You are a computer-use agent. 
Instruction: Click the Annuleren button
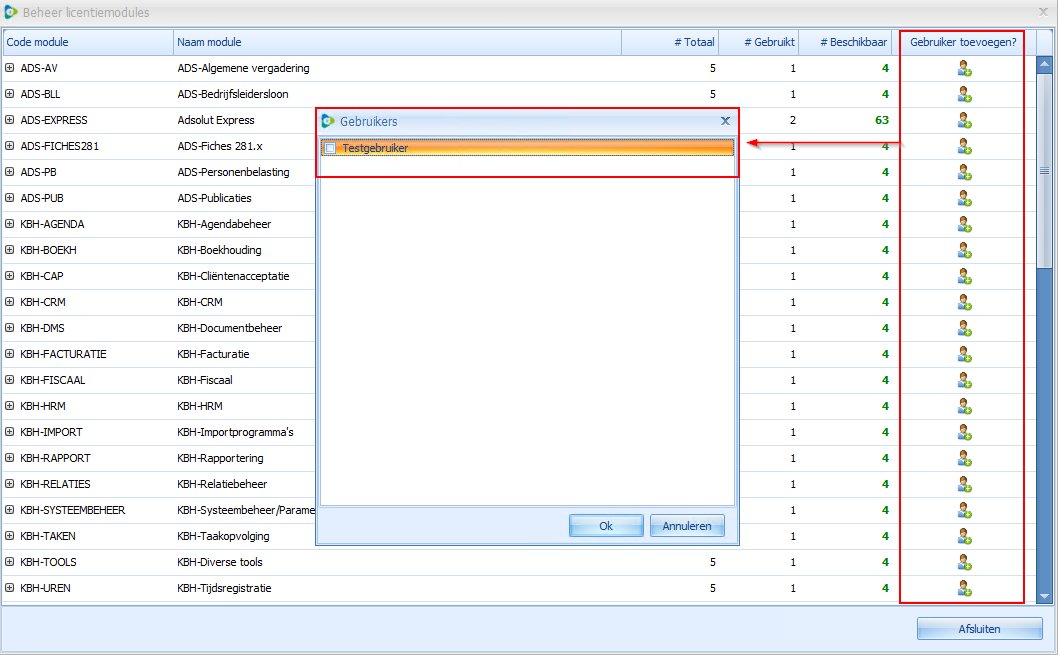tap(687, 526)
